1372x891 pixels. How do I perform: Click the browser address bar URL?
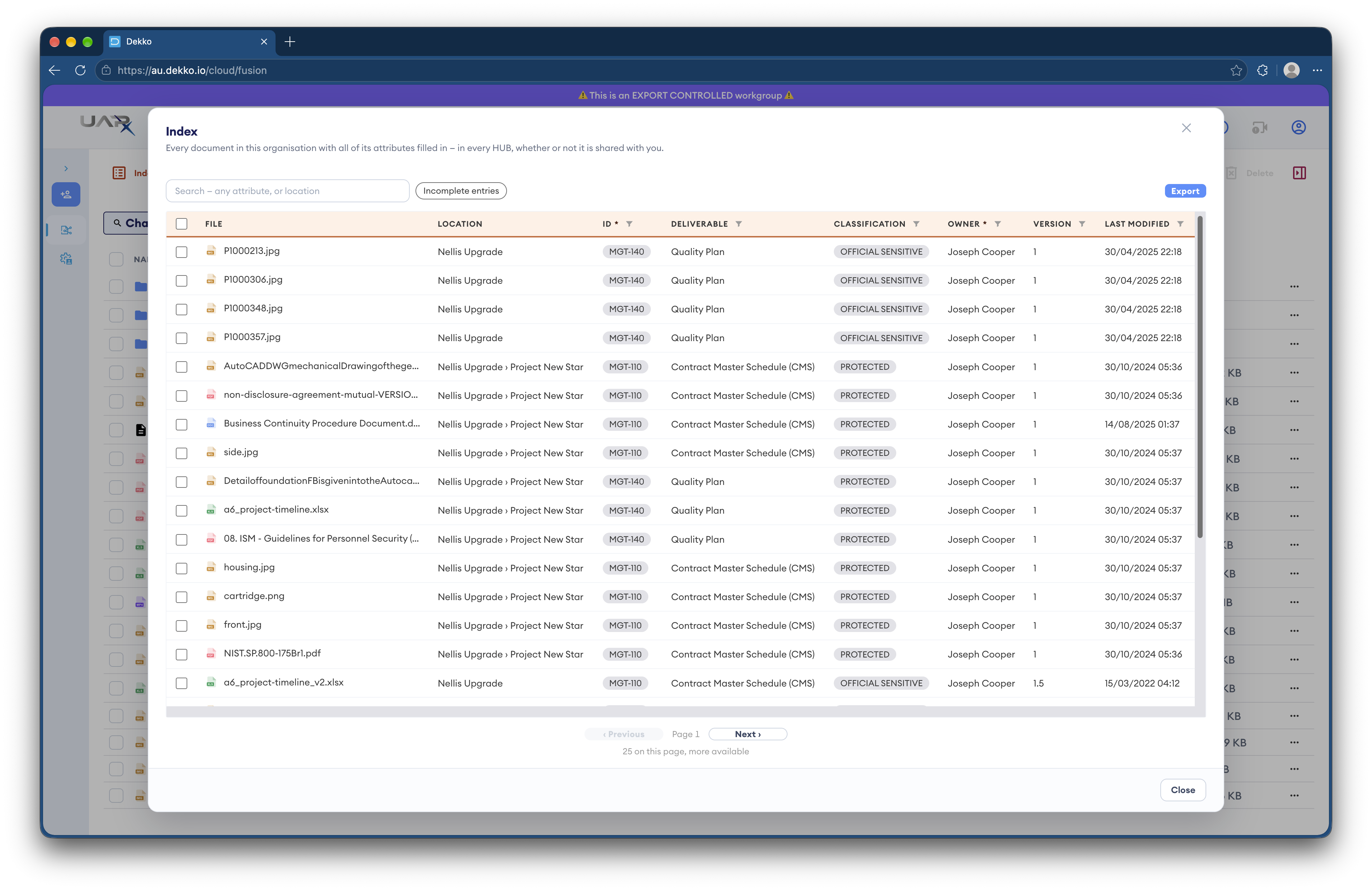pyautogui.click(x=192, y=70)
